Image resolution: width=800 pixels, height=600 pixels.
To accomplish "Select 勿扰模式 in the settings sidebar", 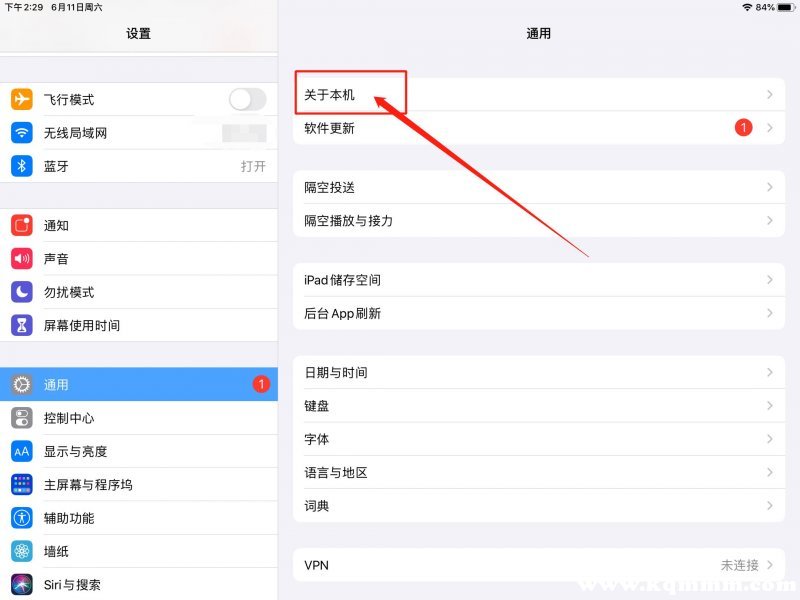I will point(139,292).
